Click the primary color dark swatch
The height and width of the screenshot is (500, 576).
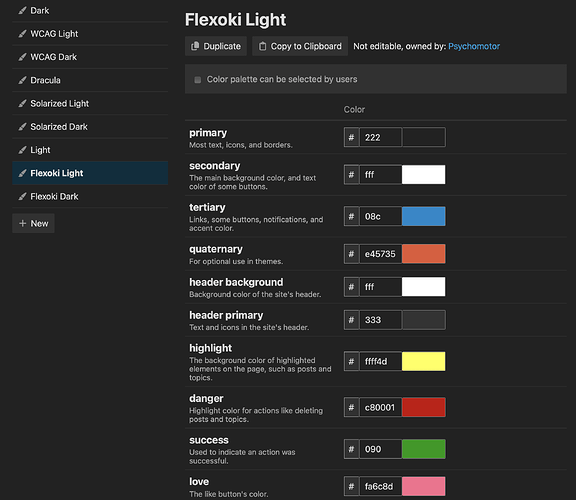tap(424, 137)
